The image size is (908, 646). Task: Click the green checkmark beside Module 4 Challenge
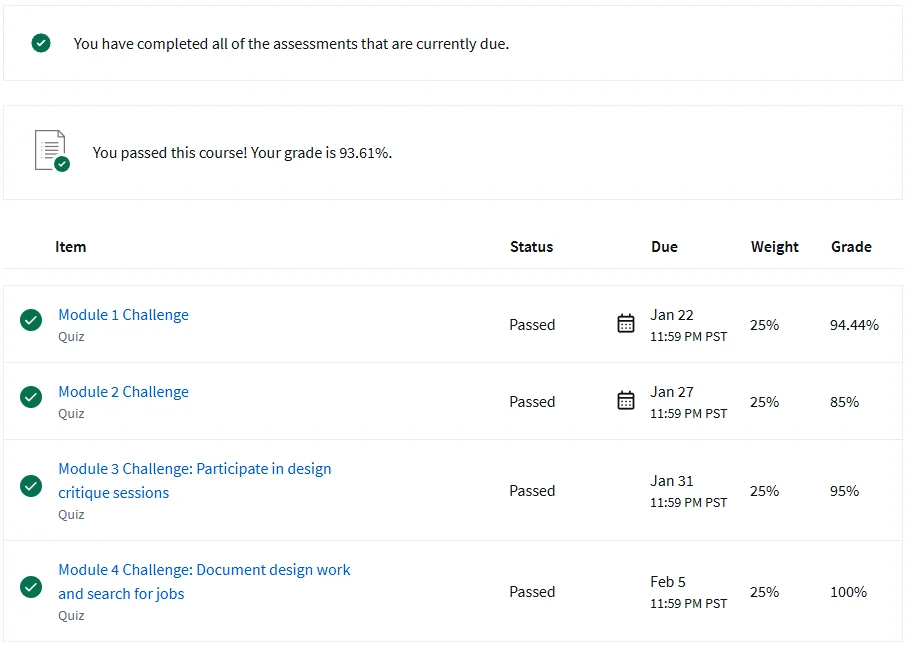click(x=31, y=587)
